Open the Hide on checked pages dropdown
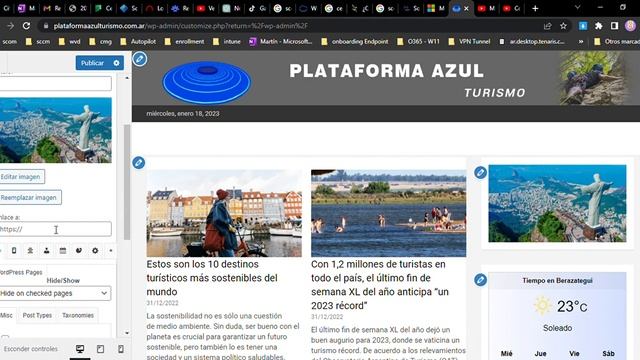This screenshot has width=640, height=360. 55,293
